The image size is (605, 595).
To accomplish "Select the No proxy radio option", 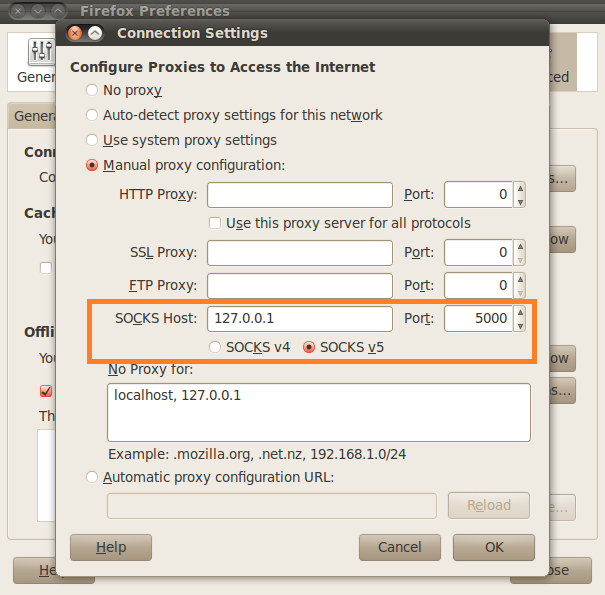I will (x=92, y=90).
